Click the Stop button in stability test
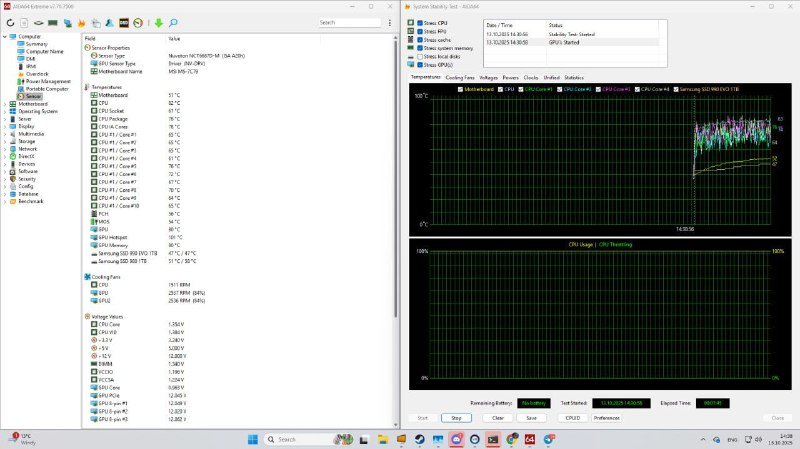The width and height of the screenshot is (800, 449). (x=456, y=418)
